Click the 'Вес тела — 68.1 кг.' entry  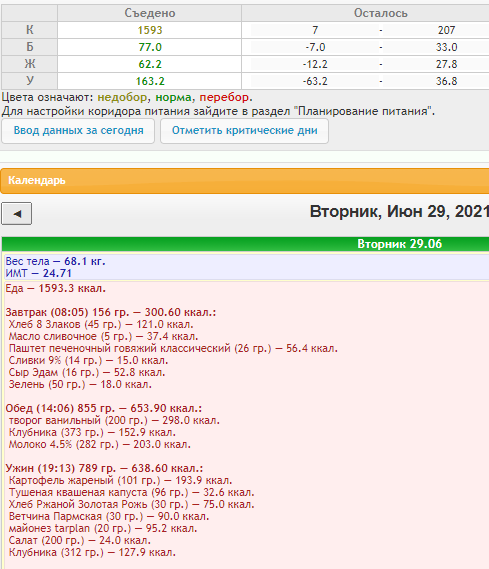pos(55,261)
